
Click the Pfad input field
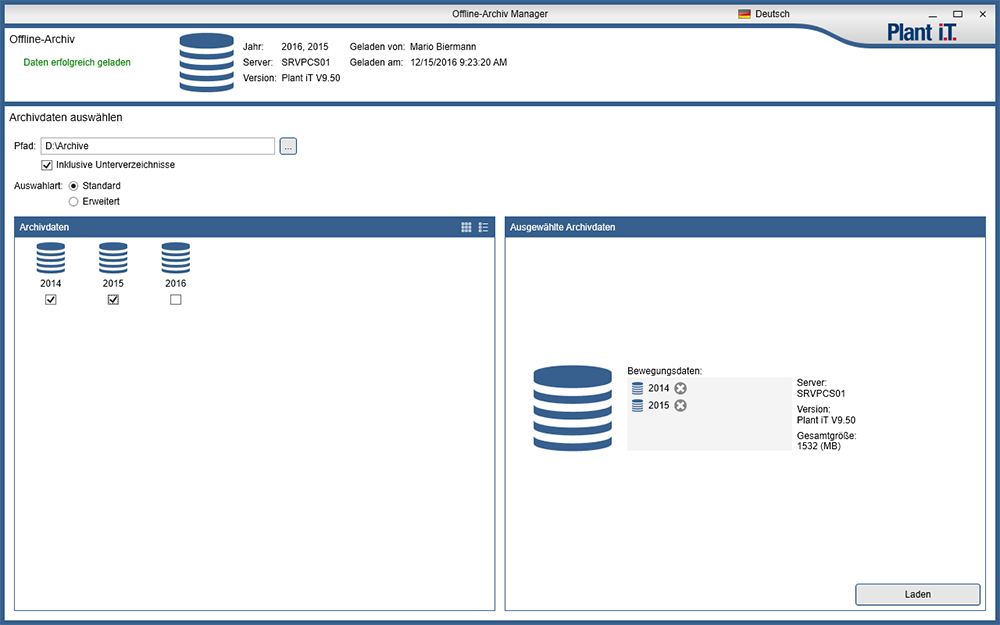tap(157, 147)
